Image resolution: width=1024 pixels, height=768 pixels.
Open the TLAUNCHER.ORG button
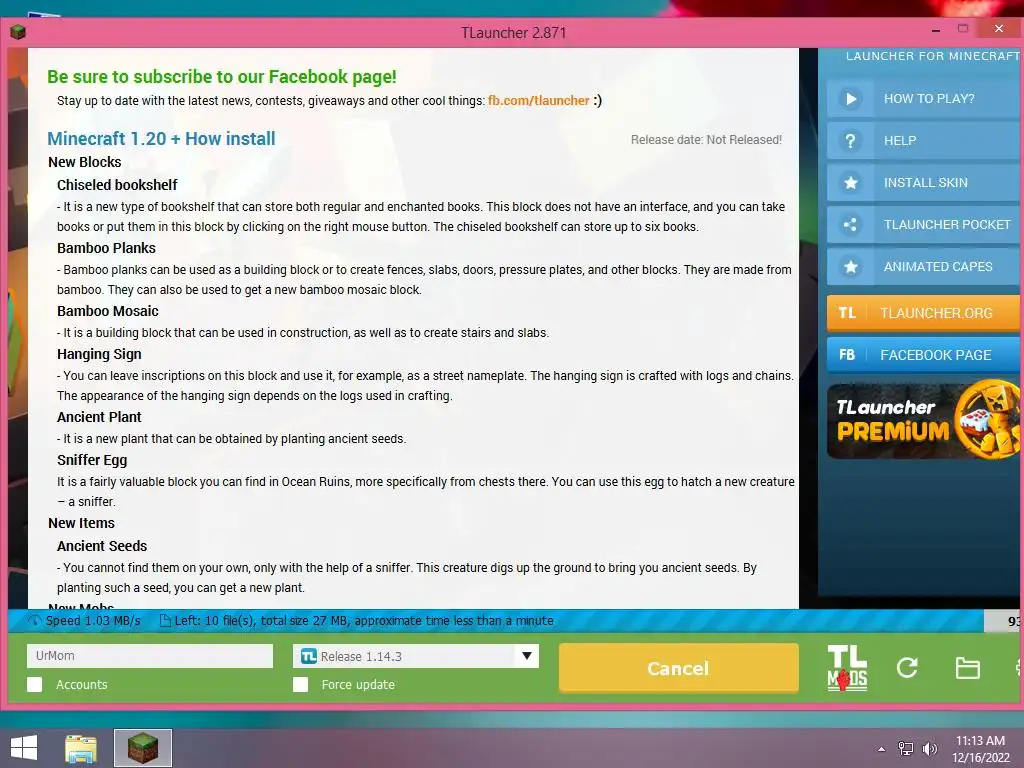pyautogui.click(x=924, y=313)
